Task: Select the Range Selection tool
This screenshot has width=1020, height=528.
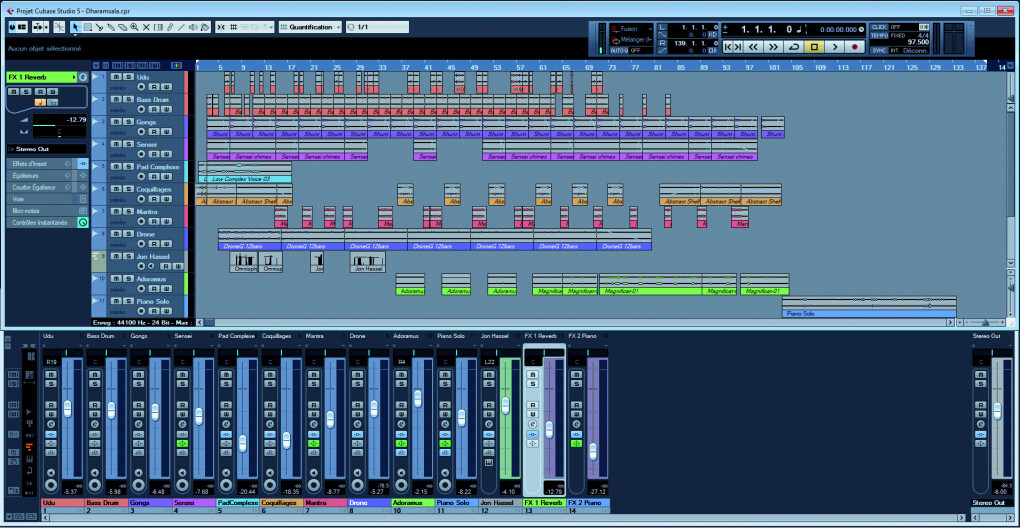Action: coord(88,27)
